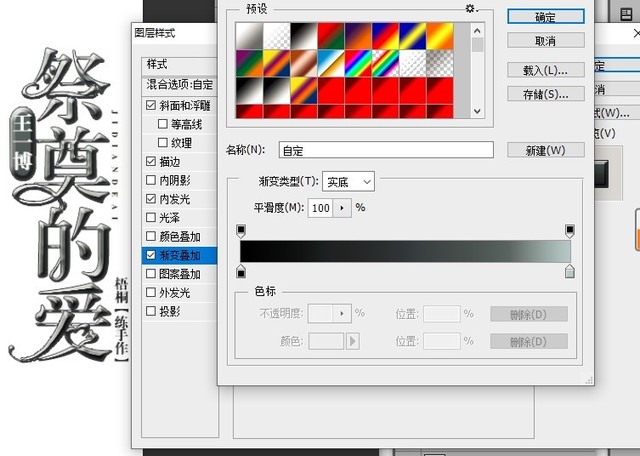
Task: Uncheck the 斜面和浮雕 effect checkbox
Action: [x=151, y=105]
